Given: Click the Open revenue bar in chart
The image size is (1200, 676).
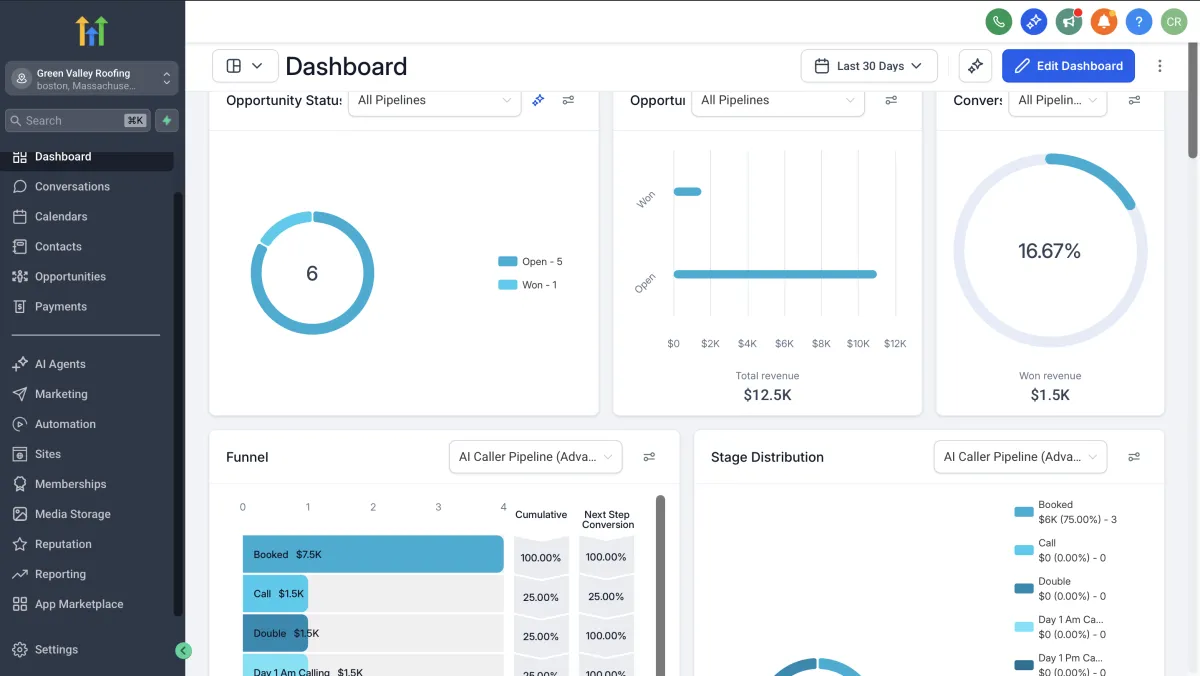Looking at the screenshot, I should tap(775, 274).
